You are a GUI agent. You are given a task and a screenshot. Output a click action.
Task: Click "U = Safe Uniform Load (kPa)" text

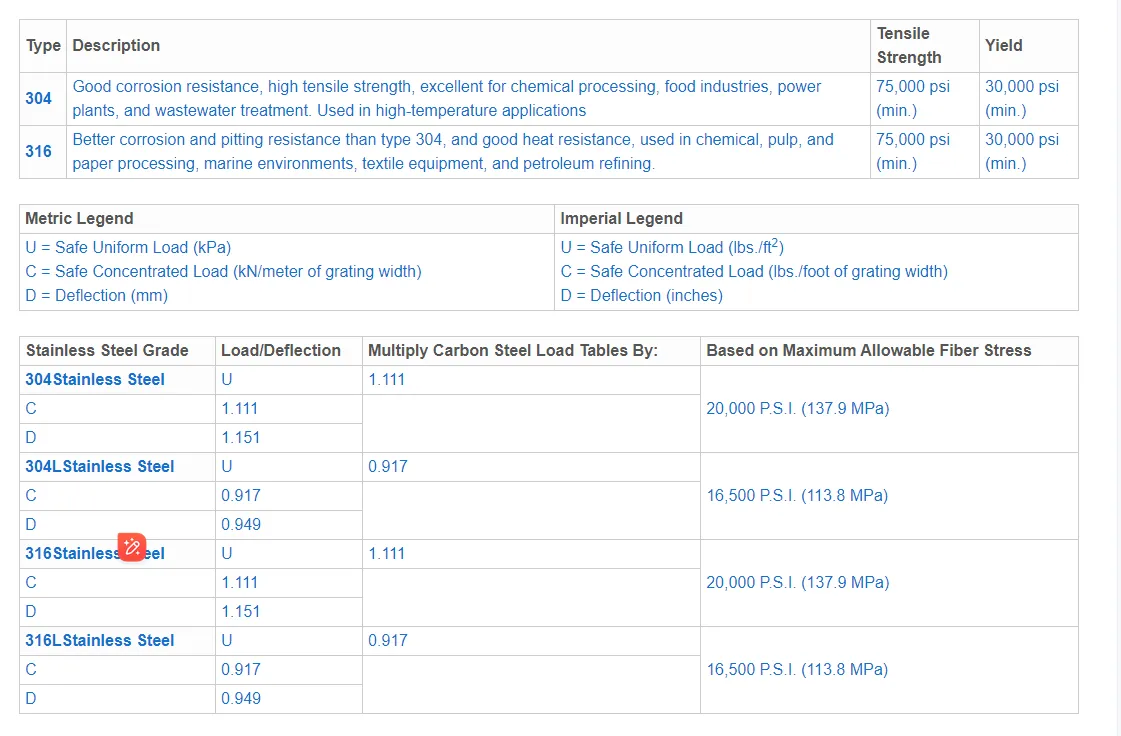128,248
